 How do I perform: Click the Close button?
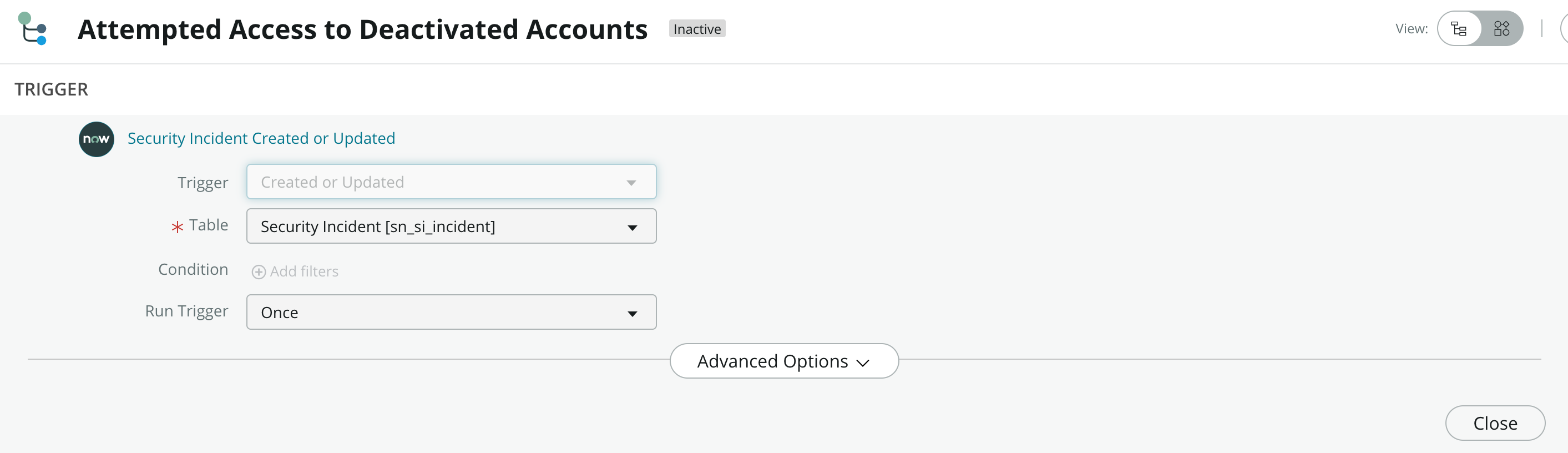tap(1495, 423)
